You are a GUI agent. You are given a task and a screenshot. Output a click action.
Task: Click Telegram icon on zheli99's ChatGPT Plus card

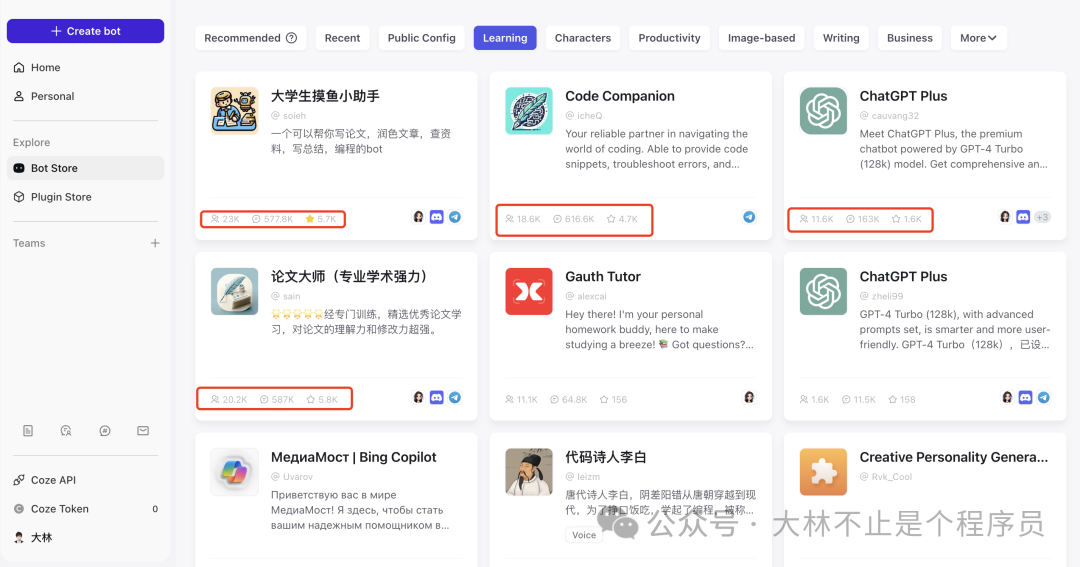[x=1044, y=398]
